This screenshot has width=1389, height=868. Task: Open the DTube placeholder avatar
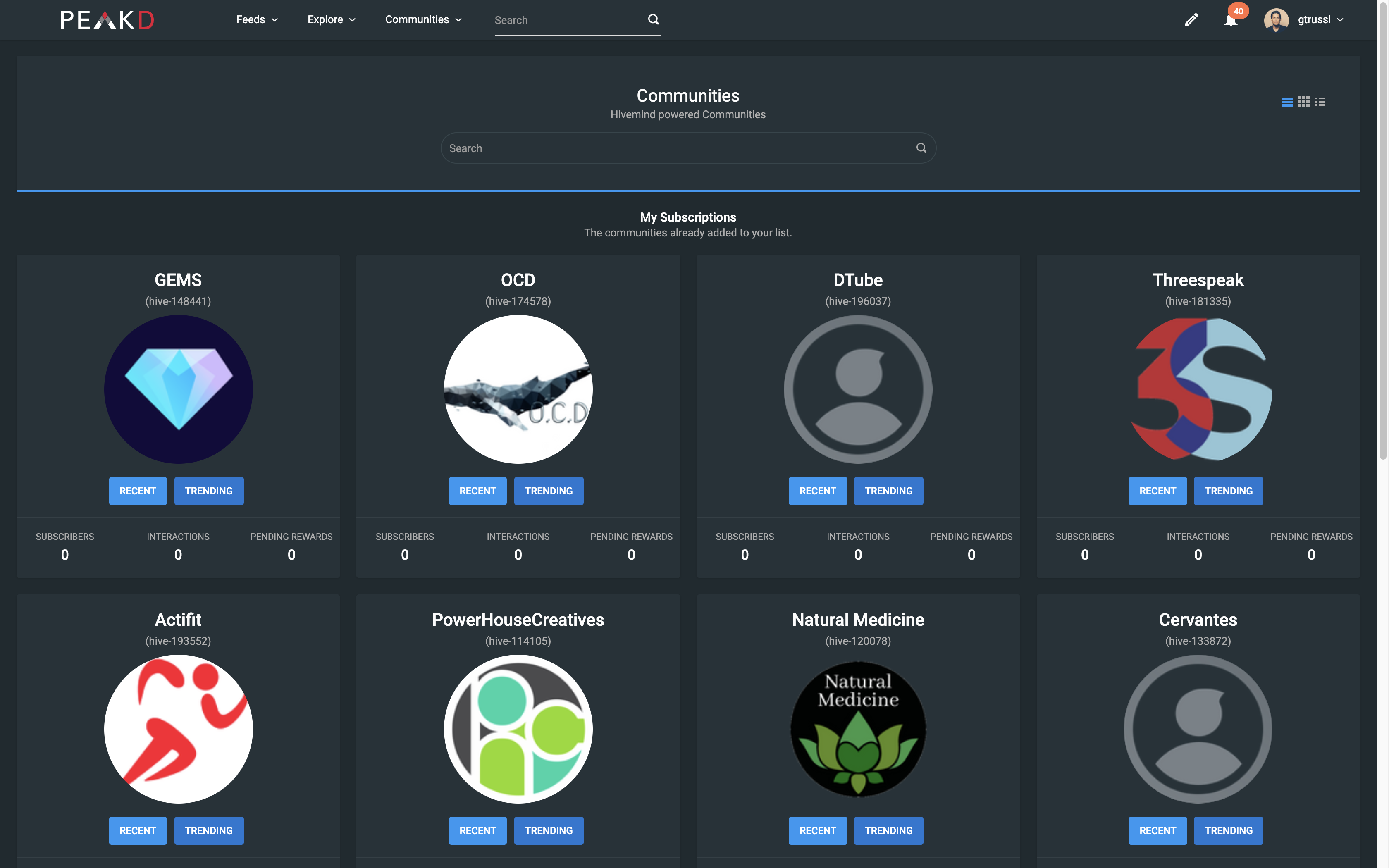[858, 389]
